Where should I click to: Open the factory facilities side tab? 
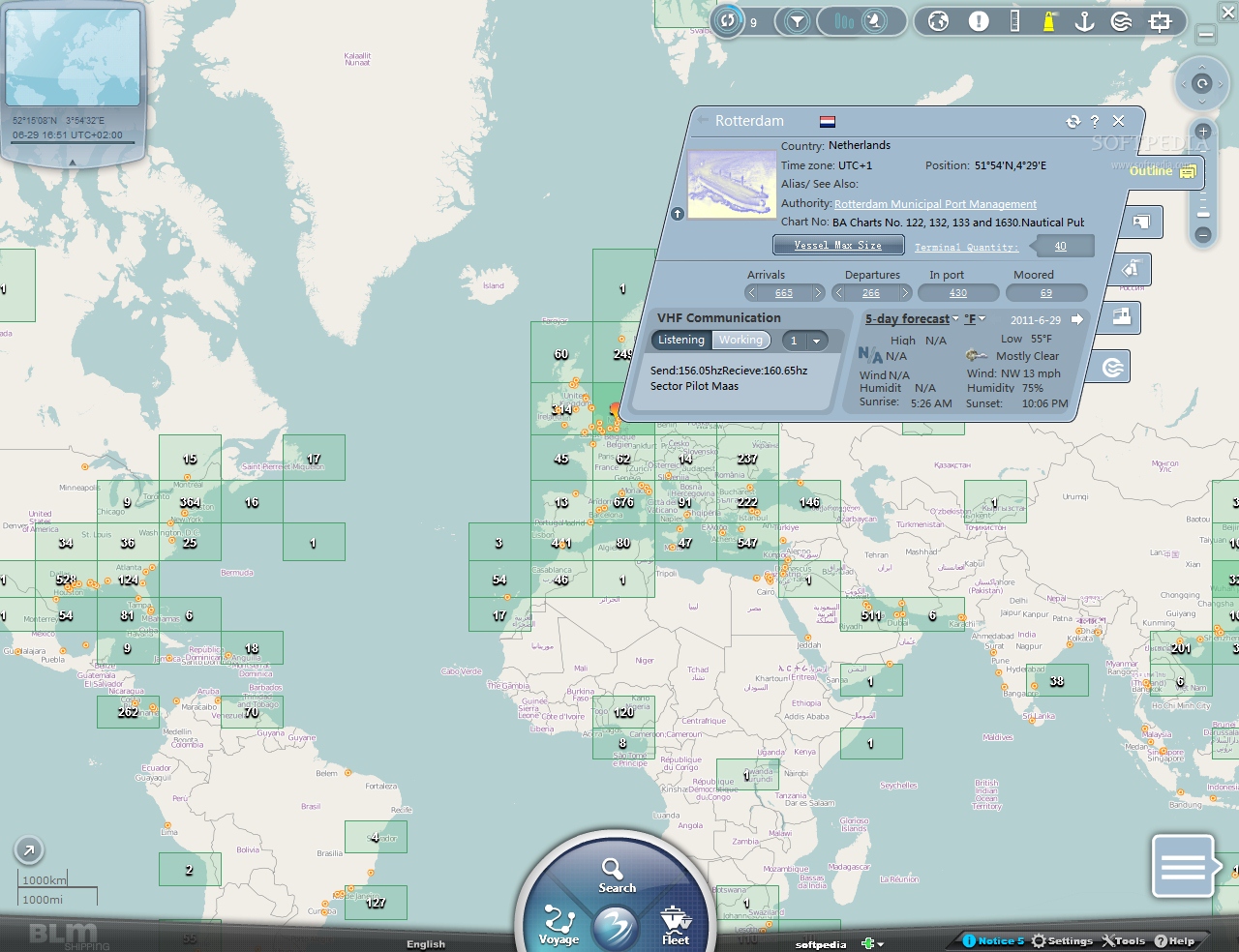(1121, 316)
